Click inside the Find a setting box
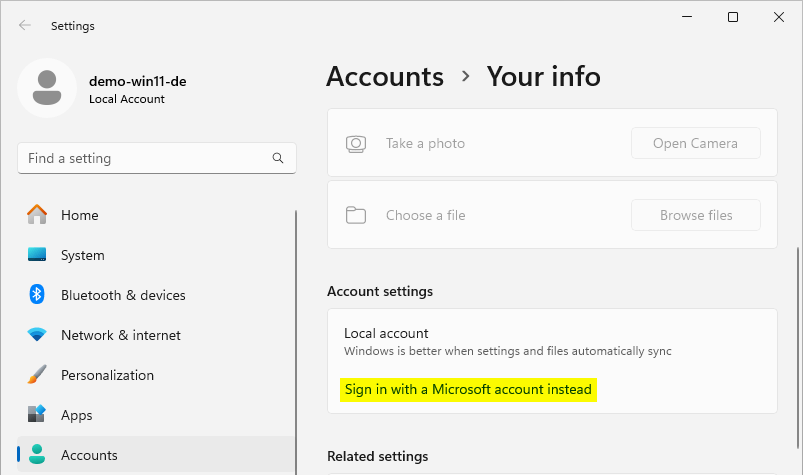Viewport: 803px width, 475px height. pos(157,158)
